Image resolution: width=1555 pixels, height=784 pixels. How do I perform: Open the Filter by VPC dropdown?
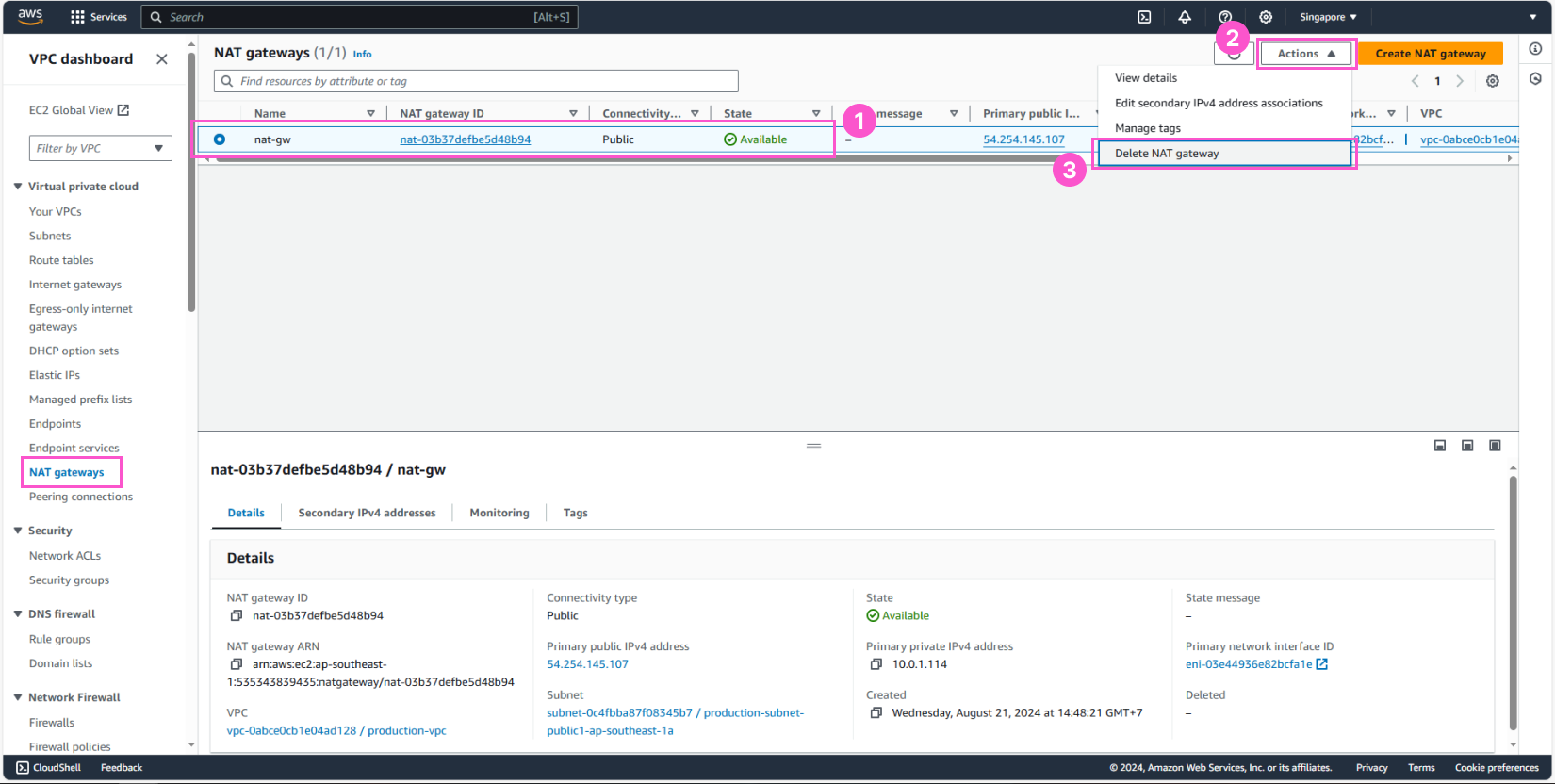coord(101,148)
